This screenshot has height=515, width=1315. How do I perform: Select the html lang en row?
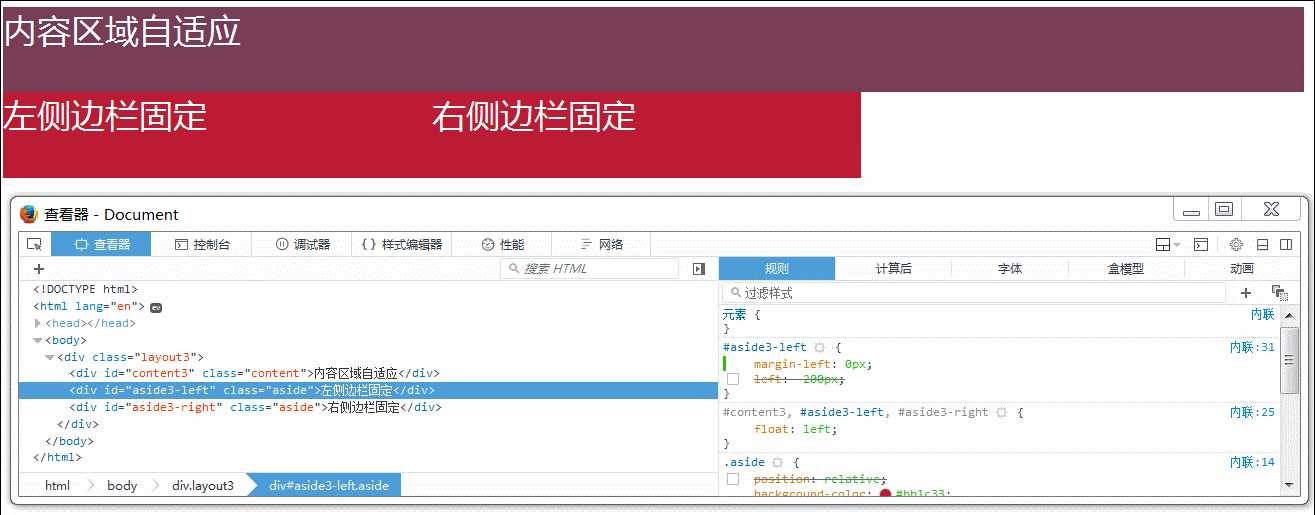(369, 306)
